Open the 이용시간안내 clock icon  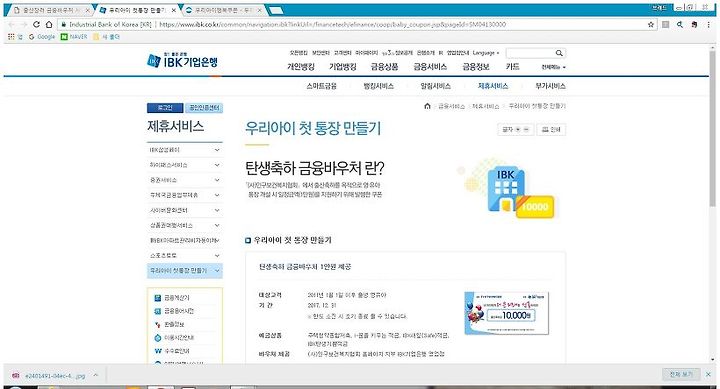pos(158,338)
